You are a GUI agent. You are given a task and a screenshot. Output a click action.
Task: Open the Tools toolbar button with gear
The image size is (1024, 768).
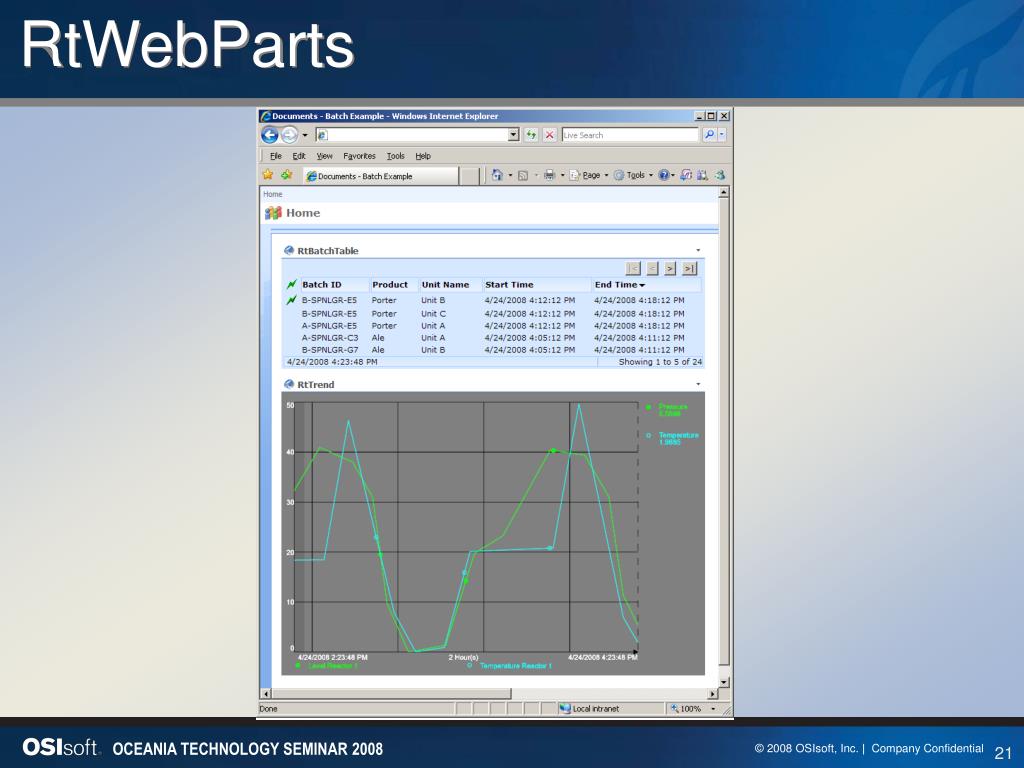coord(633,175)
